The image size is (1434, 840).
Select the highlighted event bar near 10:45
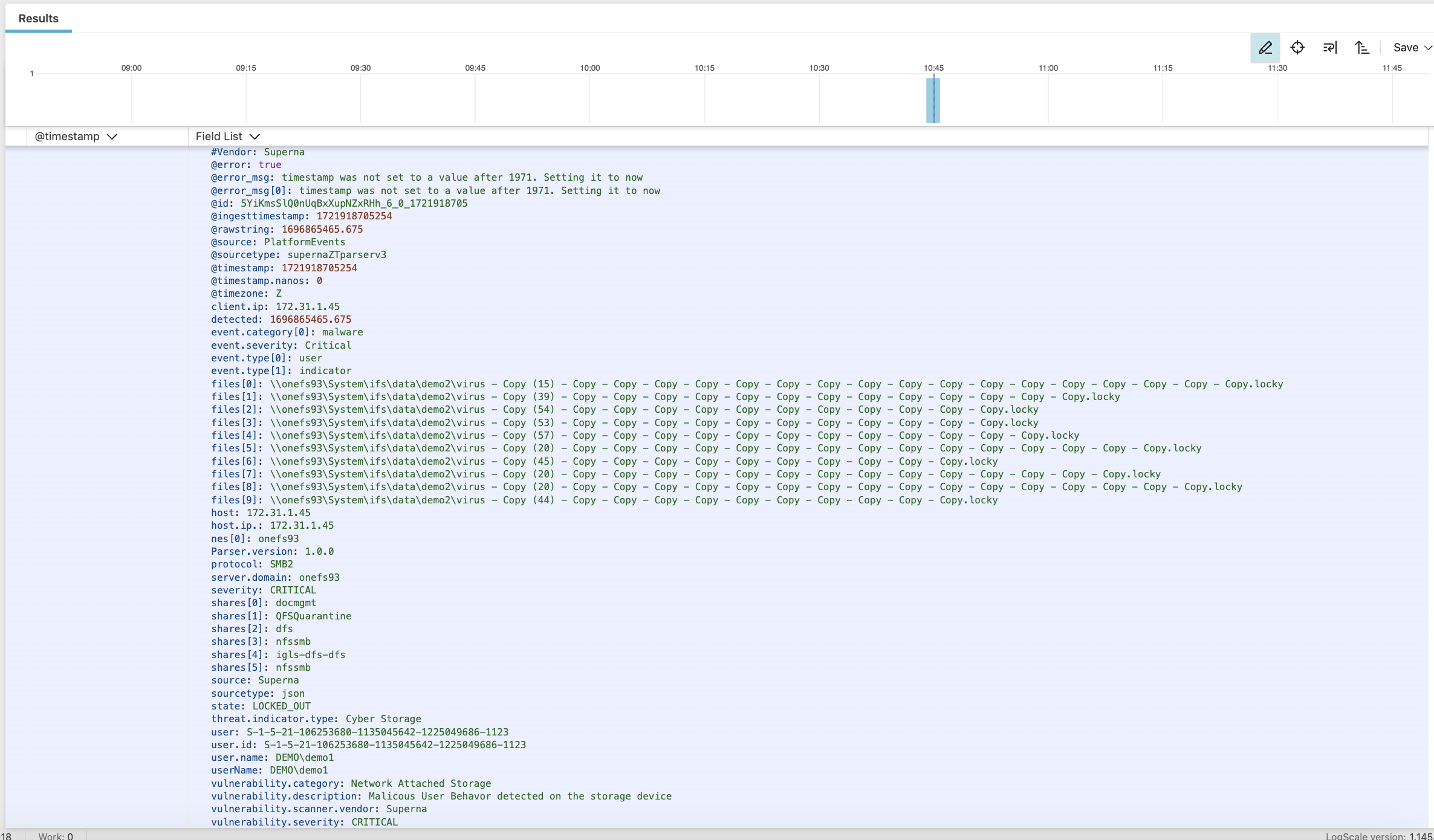coord(933,100)
